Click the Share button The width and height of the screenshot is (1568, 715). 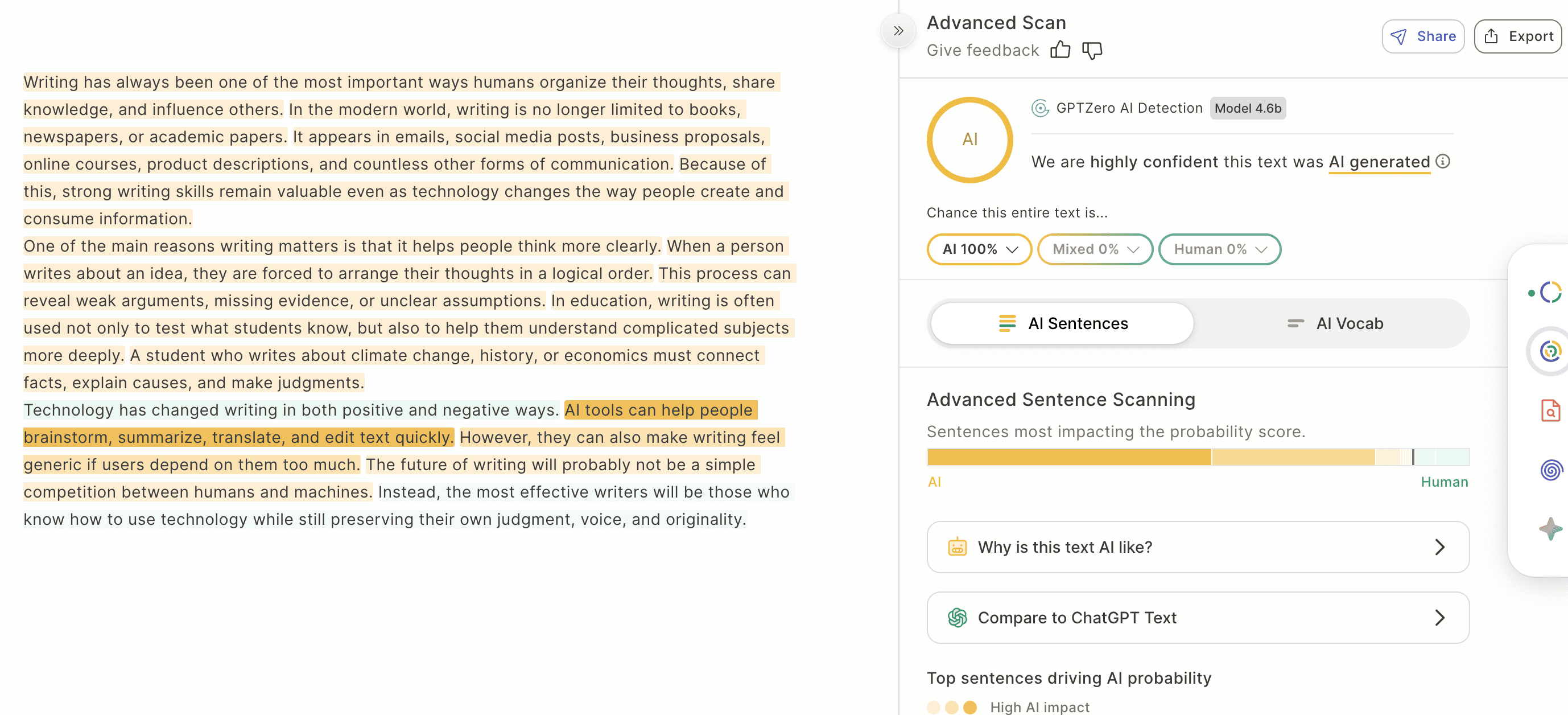point(1423,36)
